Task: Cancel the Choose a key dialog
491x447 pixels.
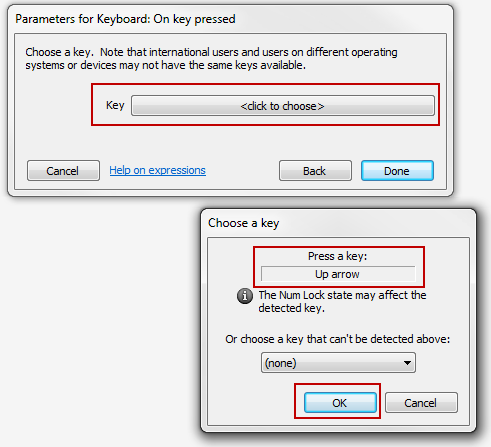Action: click(421, 403)
